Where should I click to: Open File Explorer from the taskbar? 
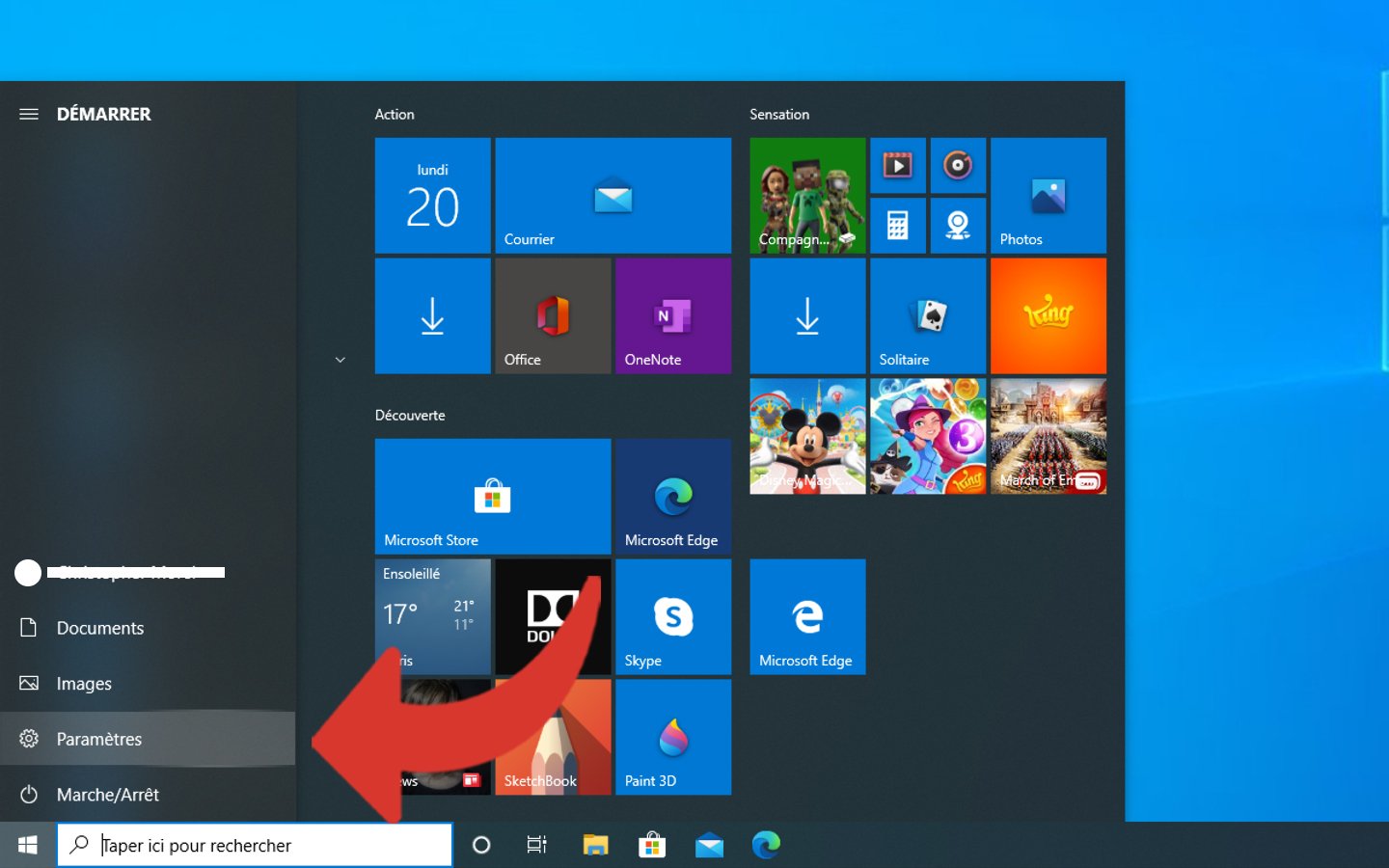point(595,845)
